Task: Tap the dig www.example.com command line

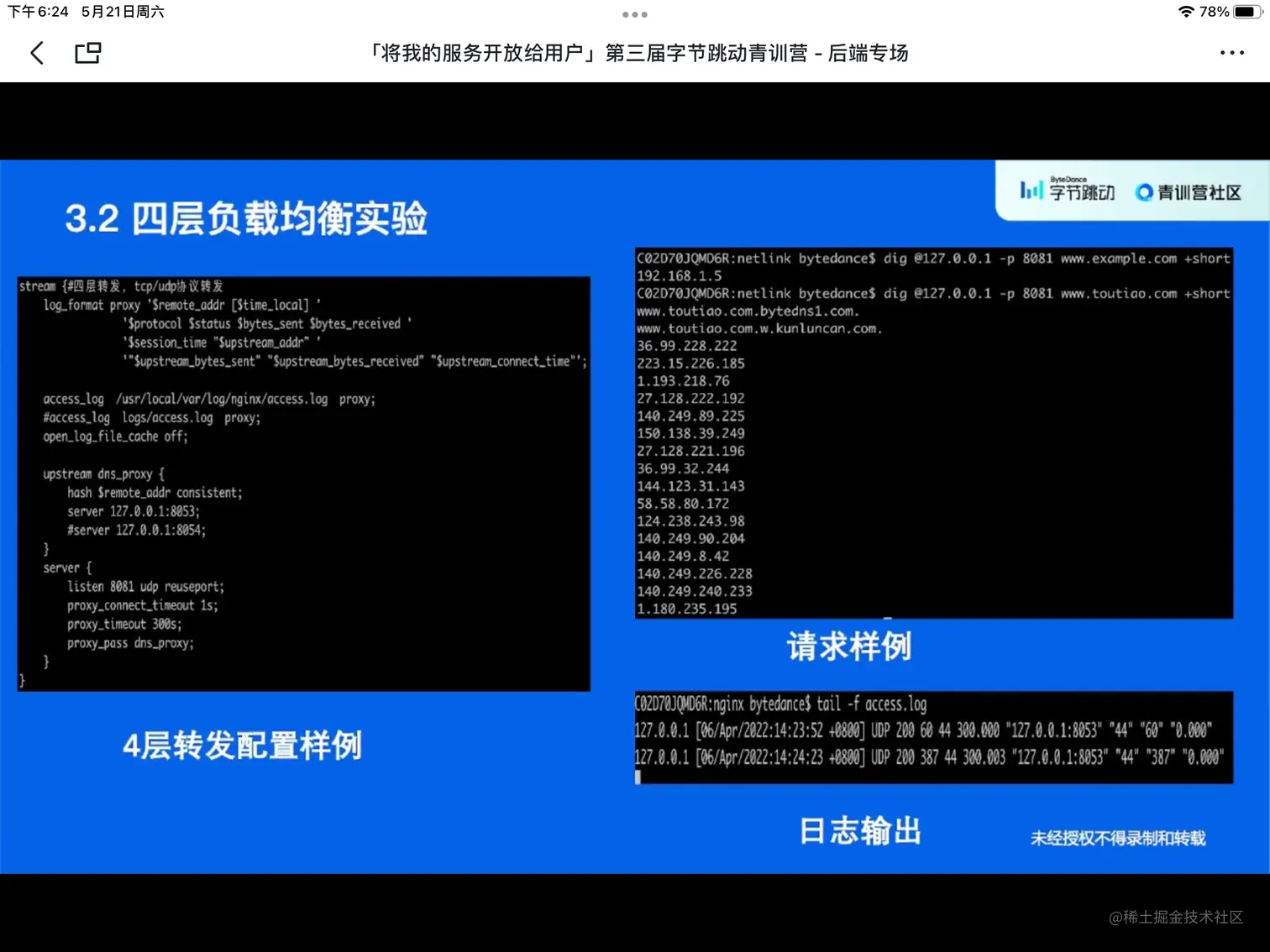Action: click(x=932, y=259)
